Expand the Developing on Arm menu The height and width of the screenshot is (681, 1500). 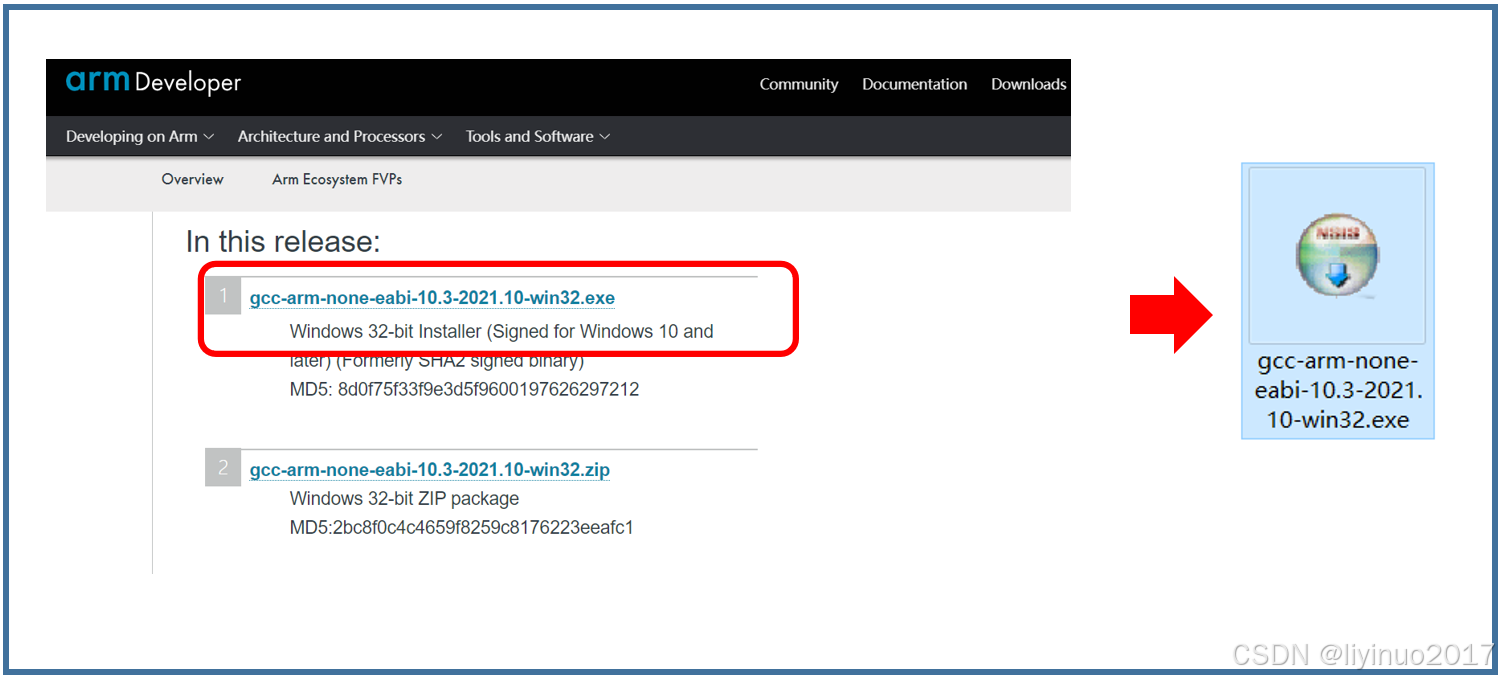[x=140, y=136]
